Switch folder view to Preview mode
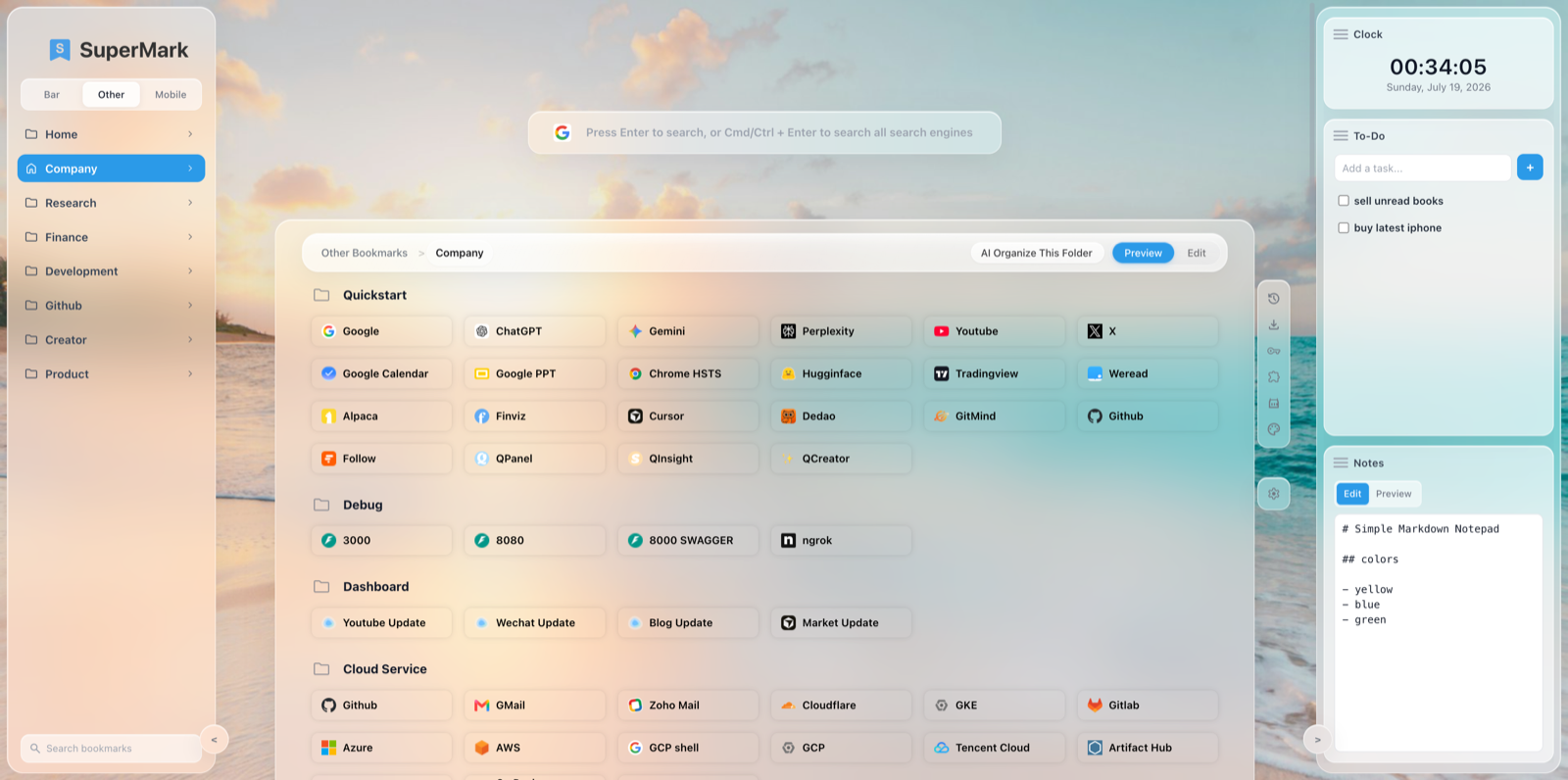The height and width of the screenshot is (780, 1568). (1143, 253)
